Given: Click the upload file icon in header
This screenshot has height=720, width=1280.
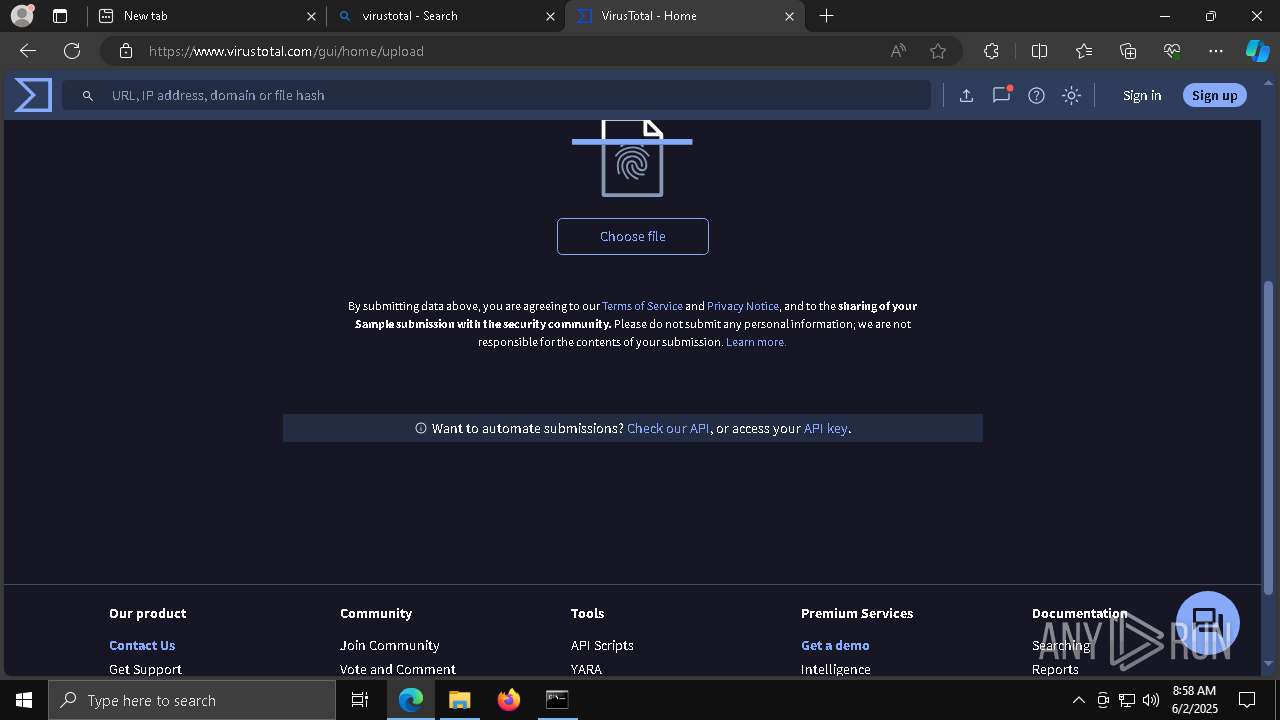Looking at the screenshot, I should [x=966, y=95].
